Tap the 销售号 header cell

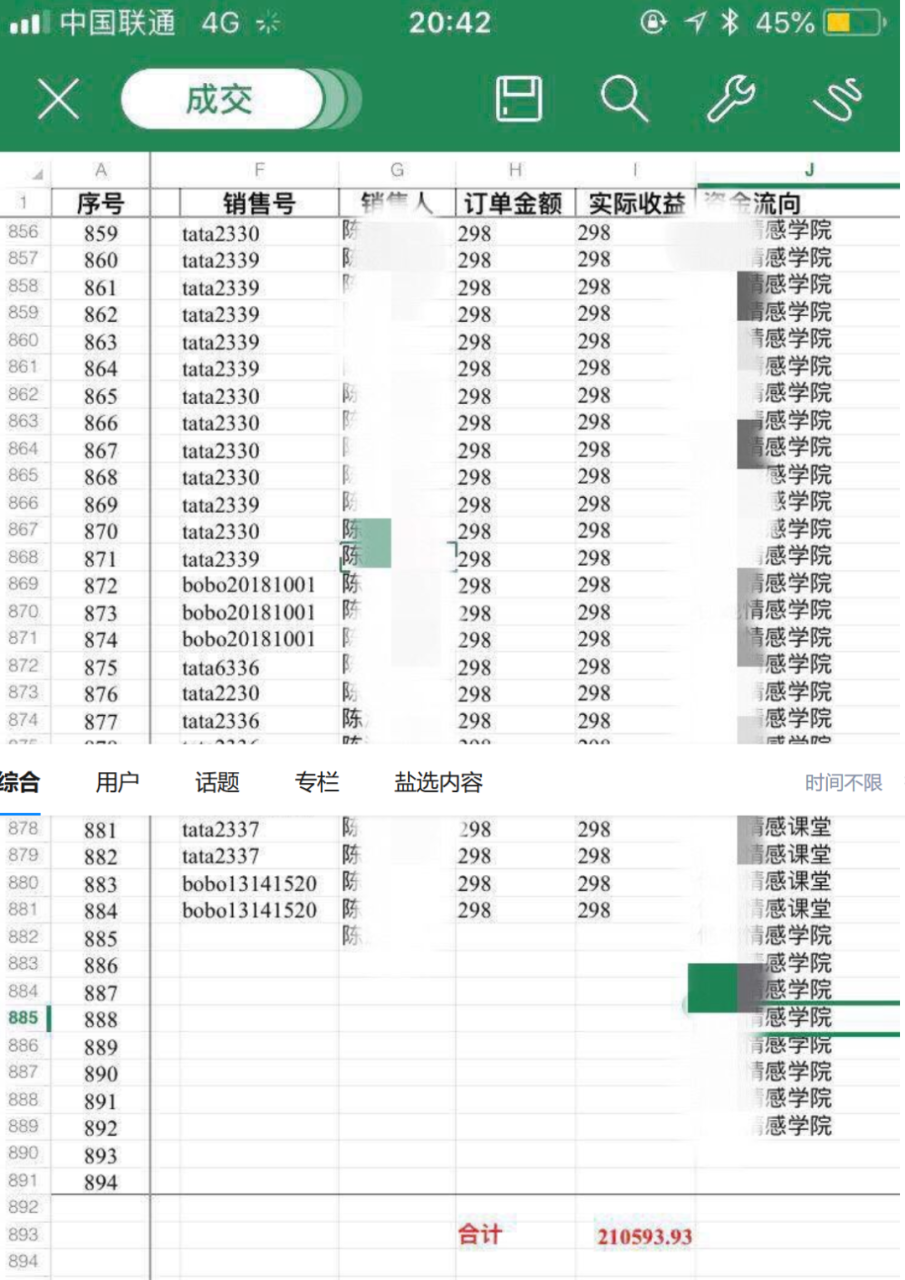[259, 204]
